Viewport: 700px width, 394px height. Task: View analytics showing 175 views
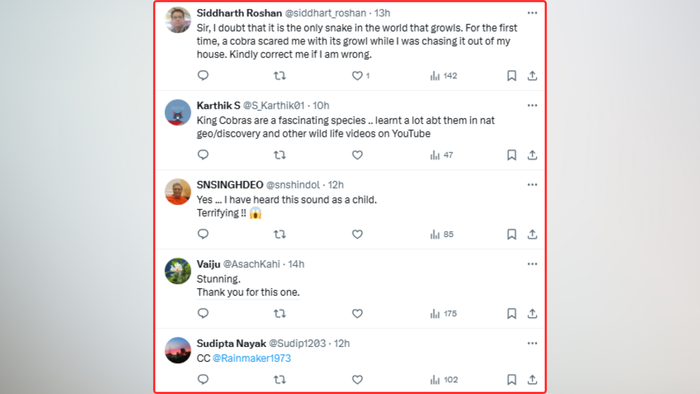[443, 314]
